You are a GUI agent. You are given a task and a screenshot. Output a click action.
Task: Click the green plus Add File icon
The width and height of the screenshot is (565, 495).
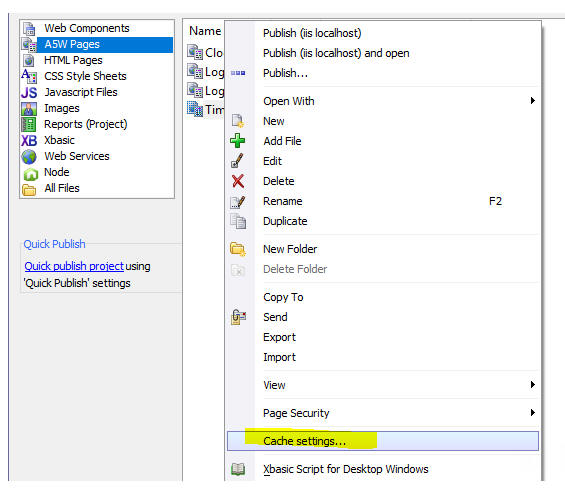coord(237,141)
